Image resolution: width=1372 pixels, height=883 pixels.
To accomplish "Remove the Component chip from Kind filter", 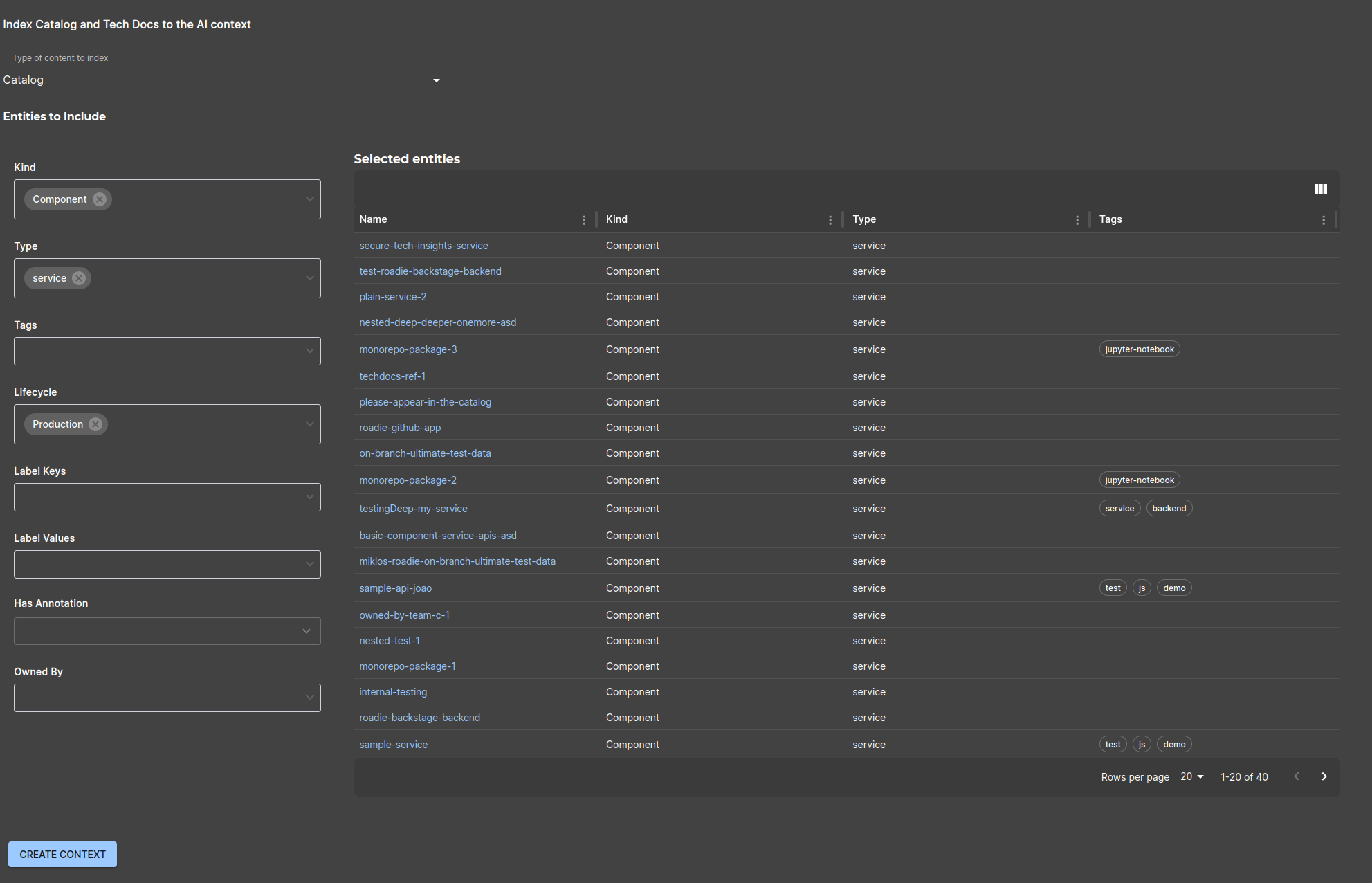I will tap(100, 199).
